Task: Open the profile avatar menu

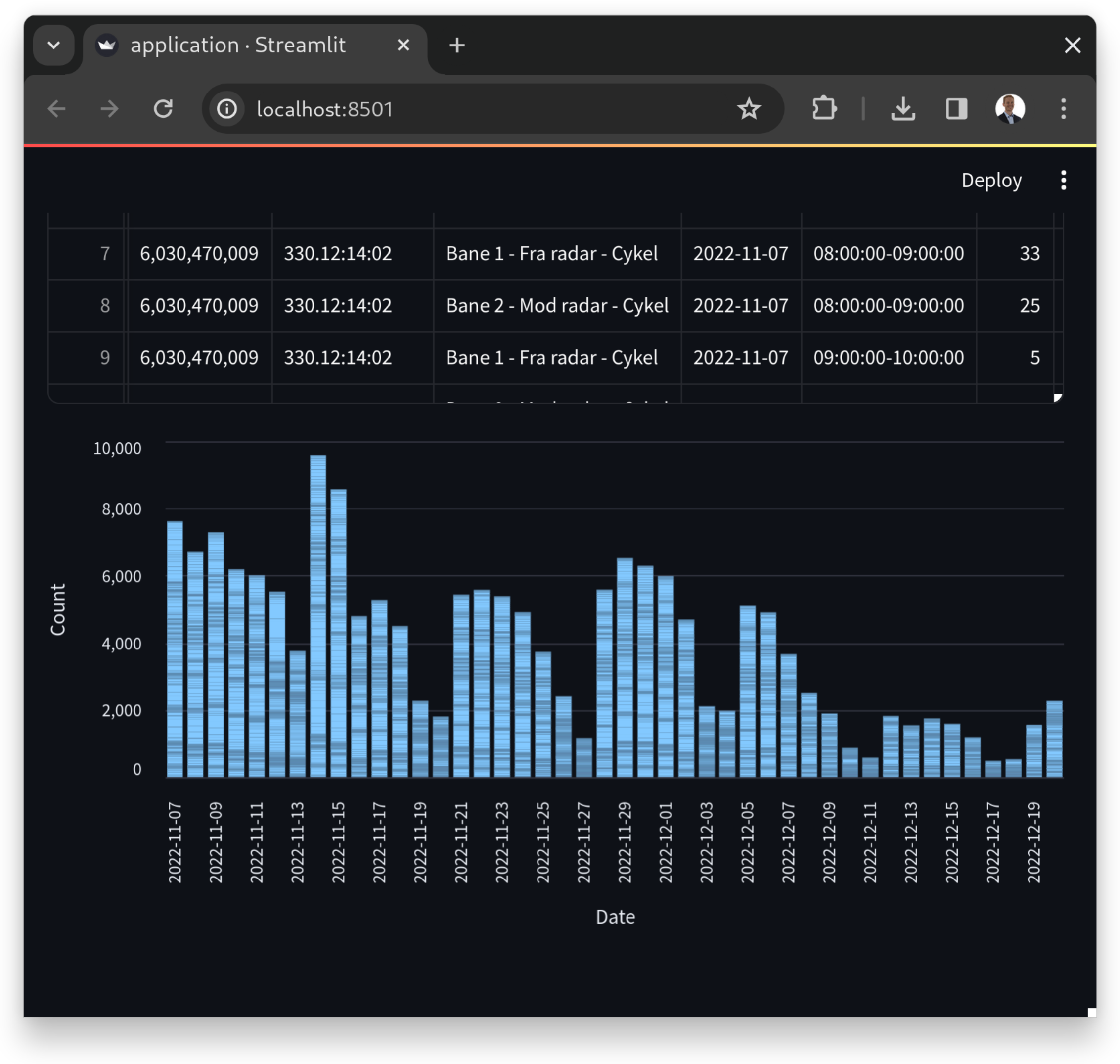Action: (x=1010, y=108)
